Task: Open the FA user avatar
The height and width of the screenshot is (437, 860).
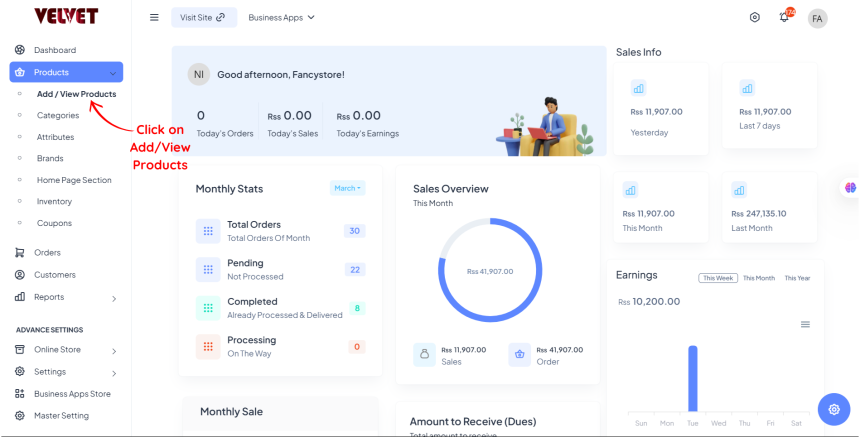Action: (x=818, y=18)
